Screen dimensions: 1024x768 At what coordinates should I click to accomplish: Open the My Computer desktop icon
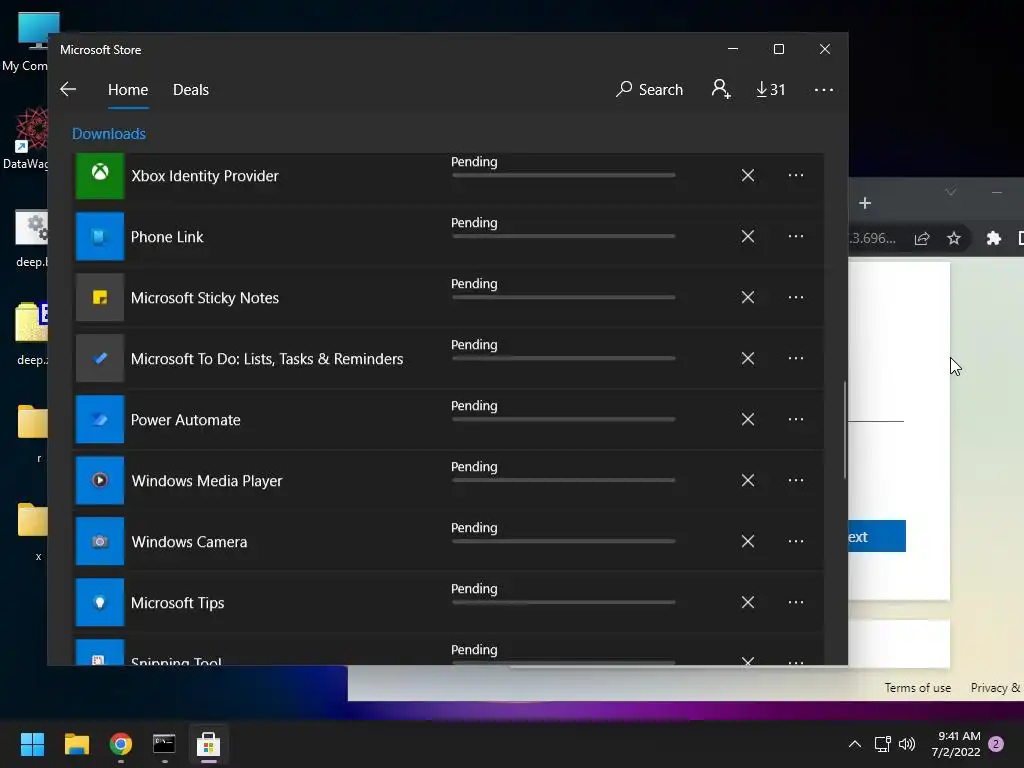coord(26,42)
